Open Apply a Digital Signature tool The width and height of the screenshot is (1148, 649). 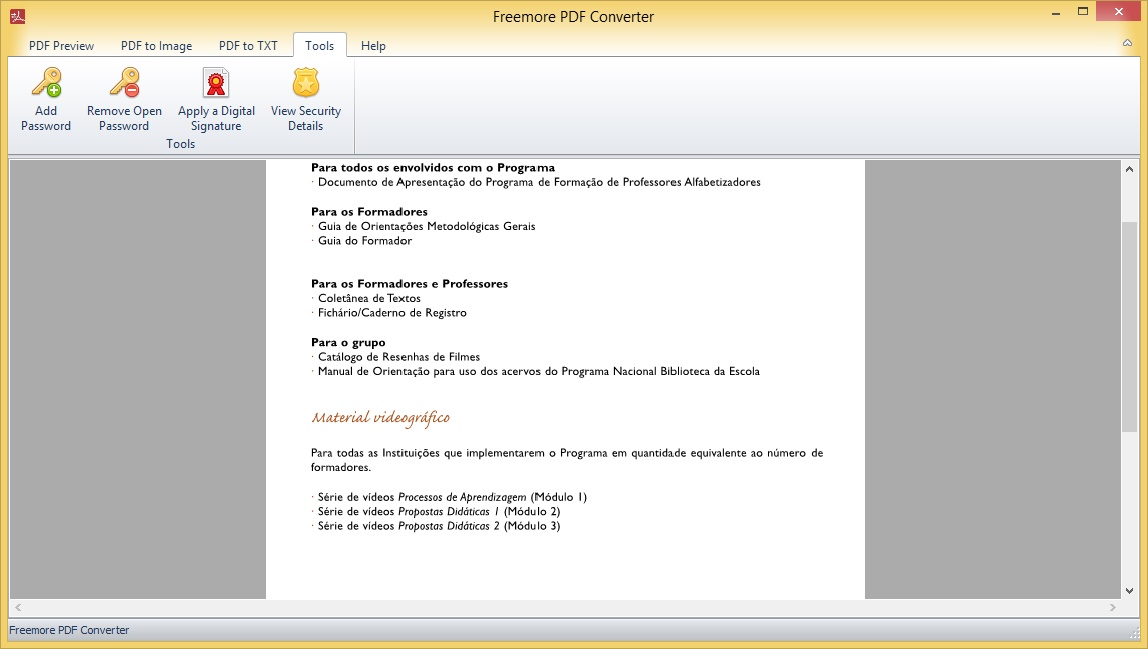pyautogui.click(x=216, y=83)
